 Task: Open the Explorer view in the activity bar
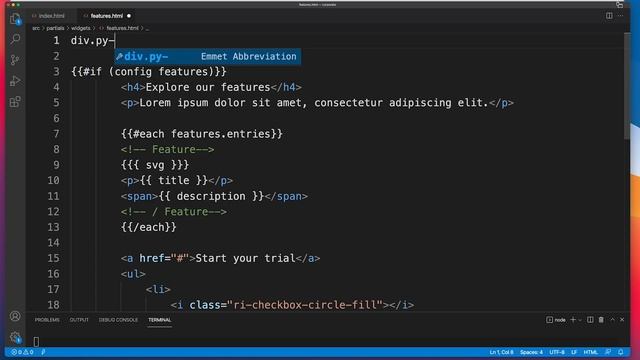click(15, 19)
